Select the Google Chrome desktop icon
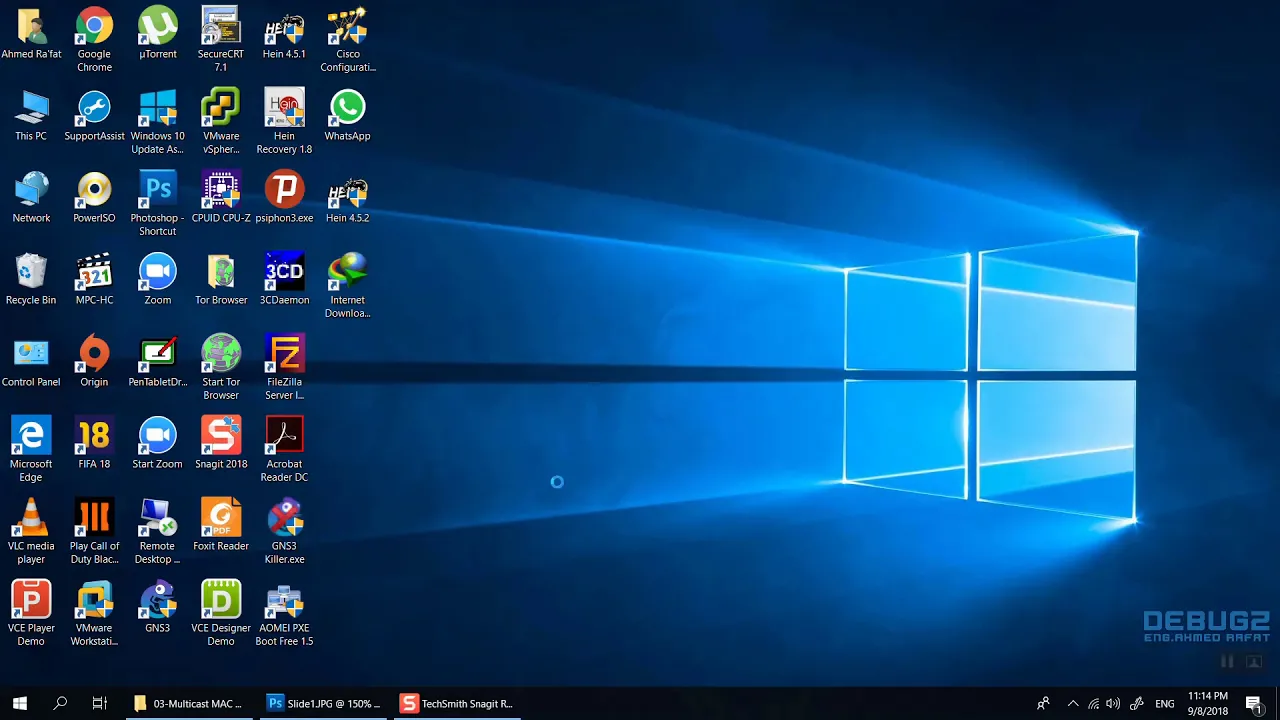The image size is (1280, 720). point(94,40)
